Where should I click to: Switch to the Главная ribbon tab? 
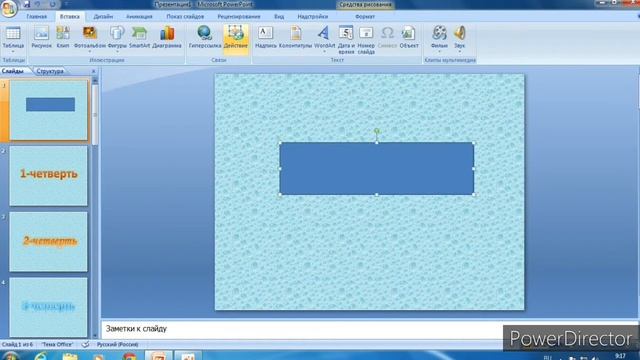tap(37, 17)
